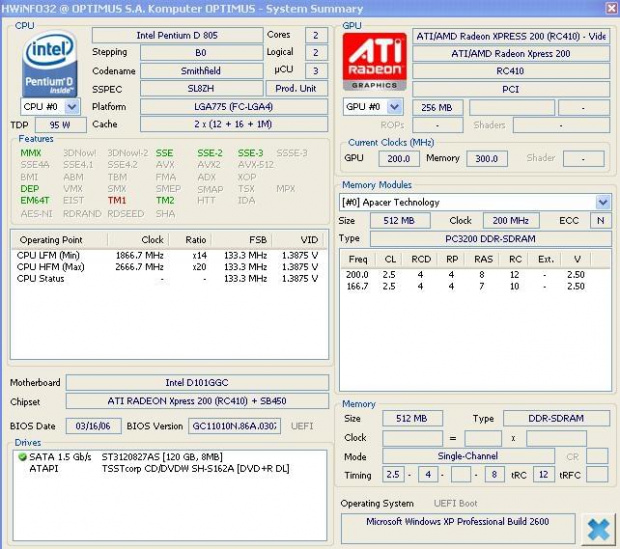Click the Ratio column header
This screenshot has height=549, width=620.
tap(191, 240)
